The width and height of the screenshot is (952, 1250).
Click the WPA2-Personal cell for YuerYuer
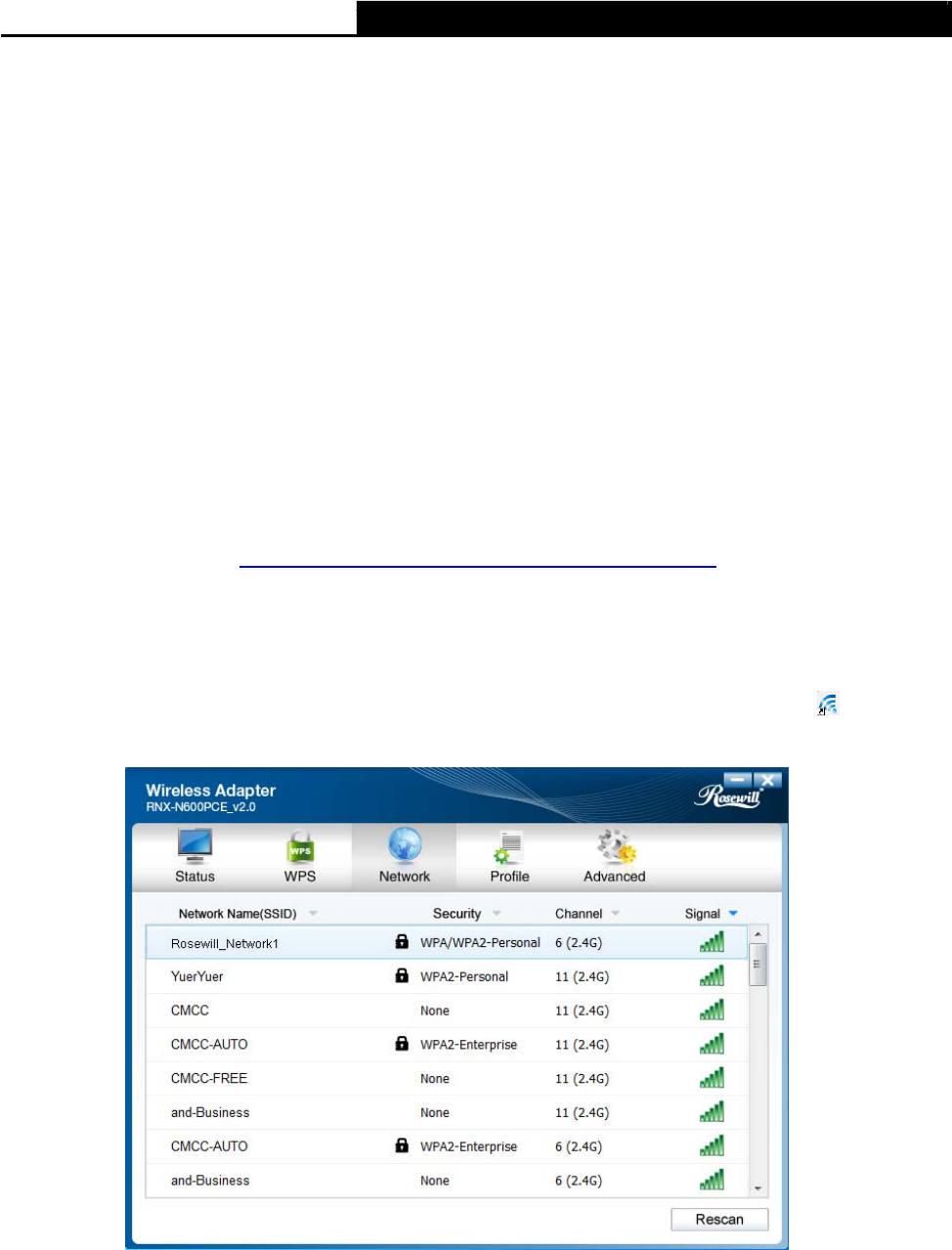pyautogui.click(x=464, y=976)
